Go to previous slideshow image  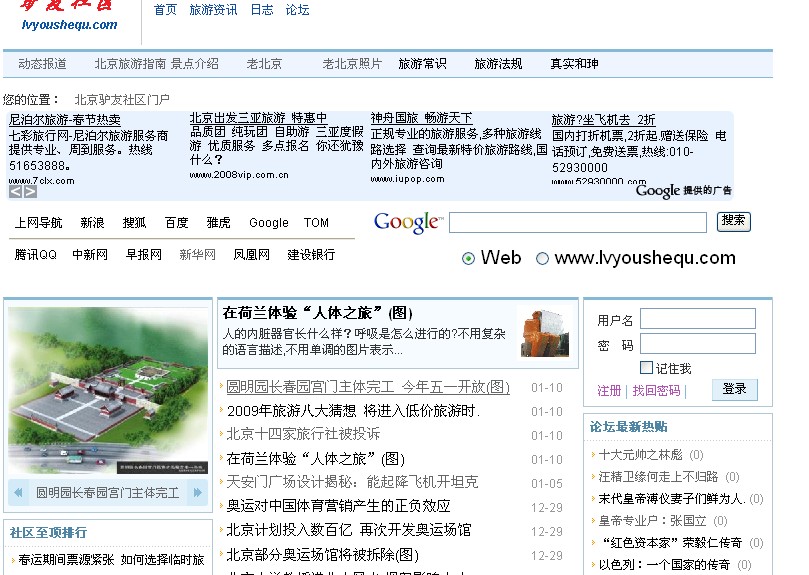click(x=18, y=492)
